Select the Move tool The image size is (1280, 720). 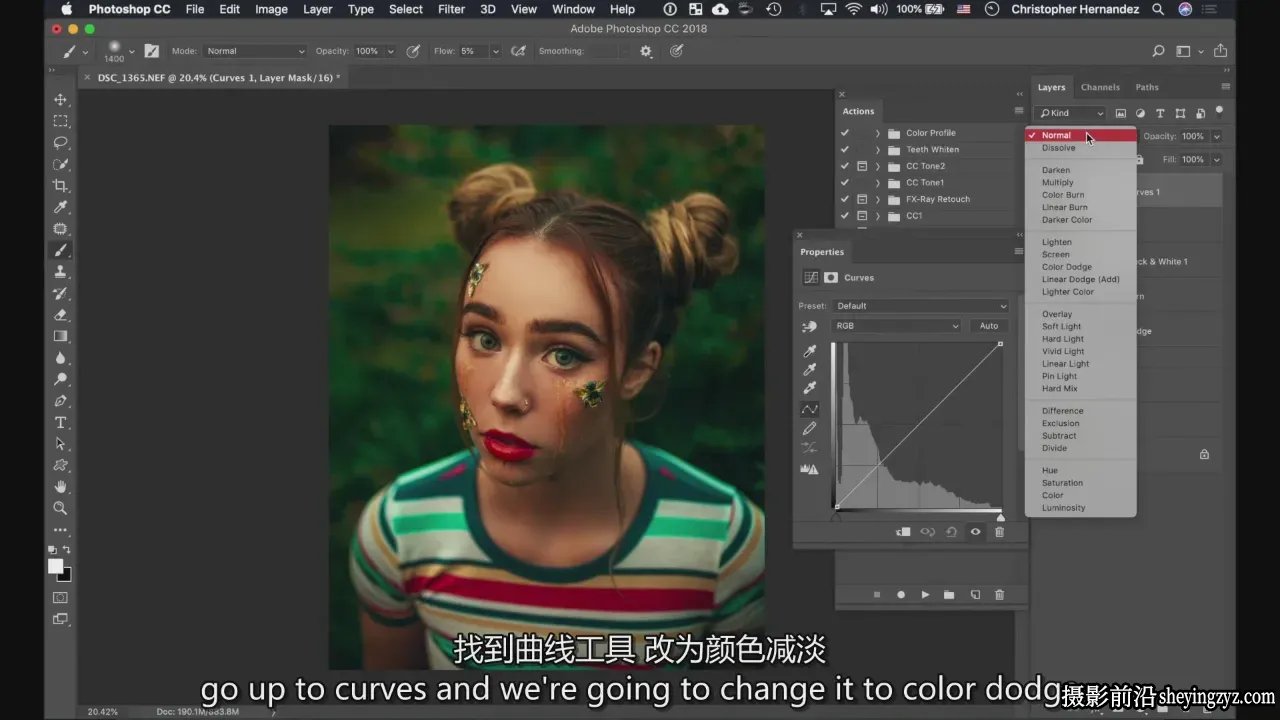[x=60, y=100]
